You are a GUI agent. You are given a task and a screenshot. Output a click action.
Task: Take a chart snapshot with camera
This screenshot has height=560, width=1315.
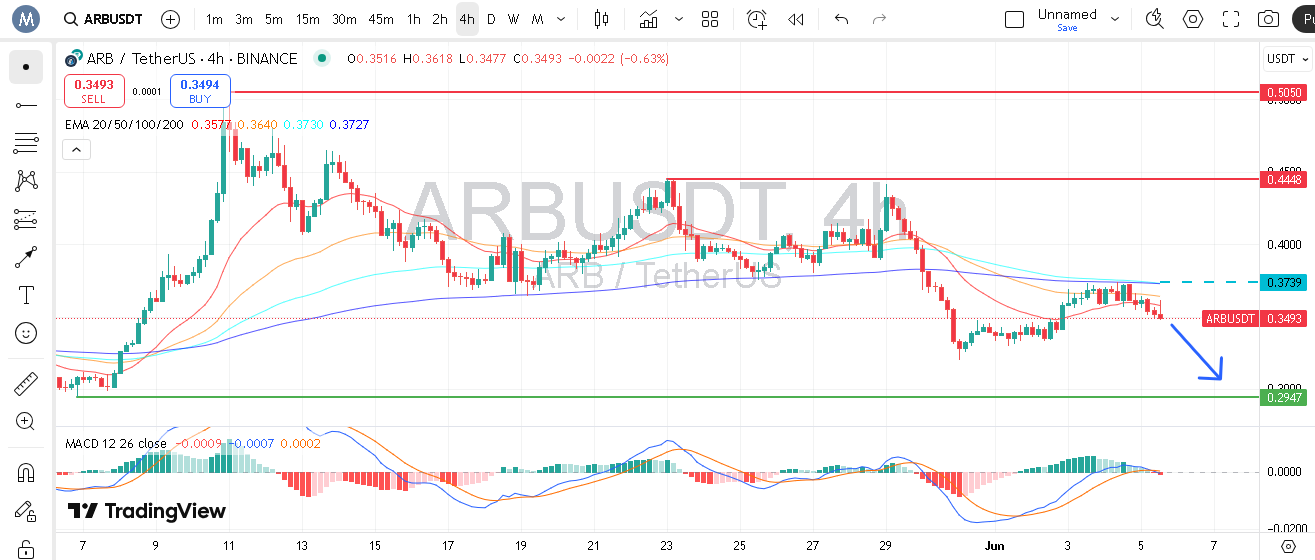click(1269, 19)
